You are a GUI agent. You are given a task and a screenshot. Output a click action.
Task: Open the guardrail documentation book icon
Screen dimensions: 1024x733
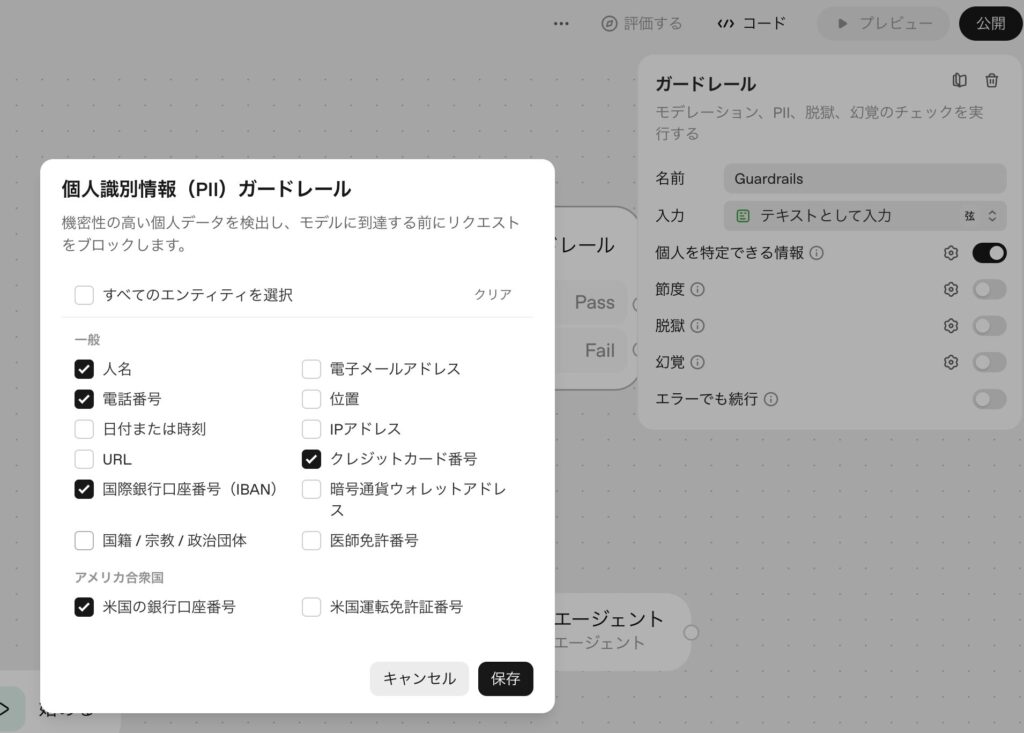(960, 81)
